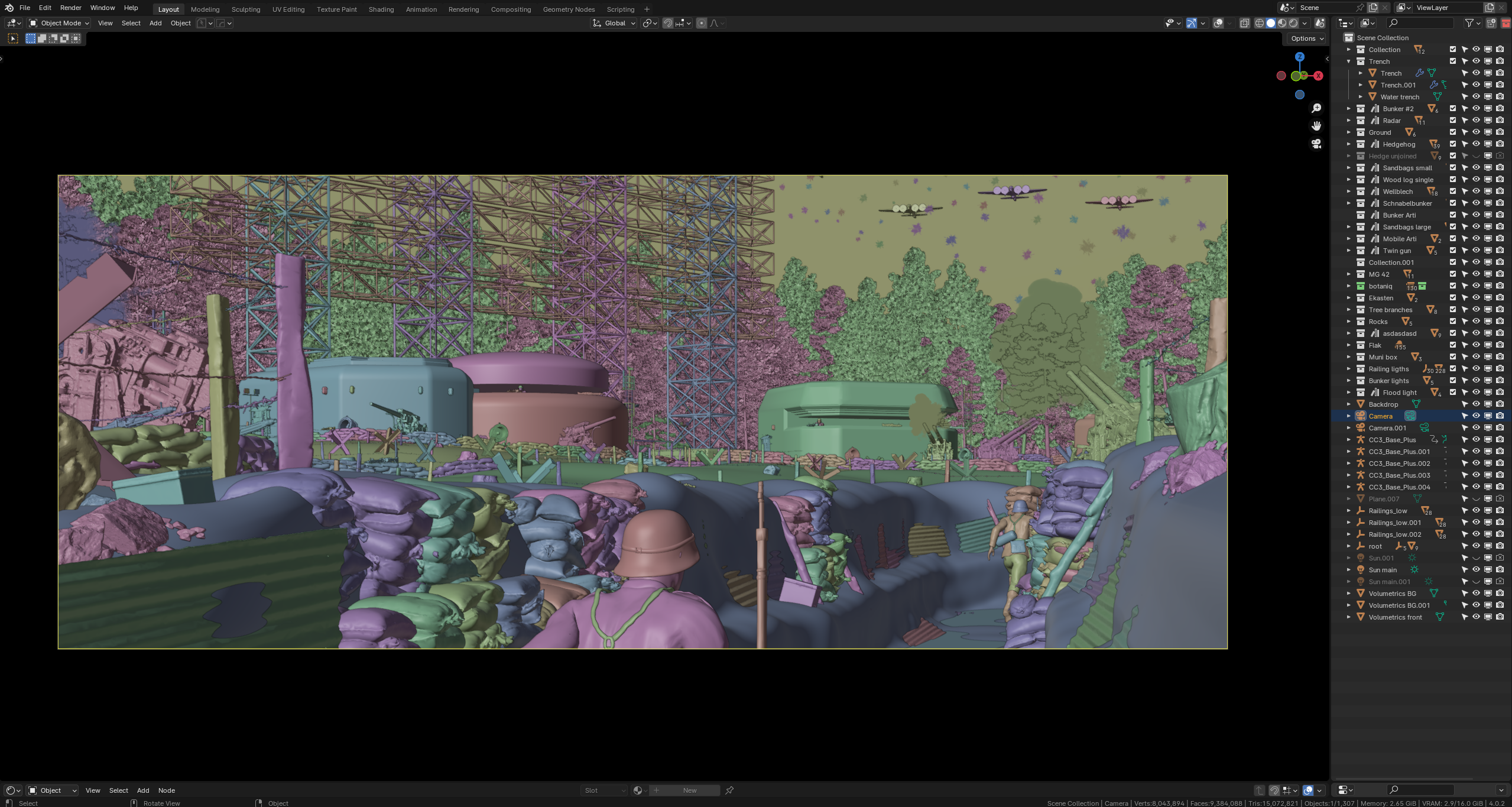Open the Node menu in bottom editor
The width and height of the screenshot is (1512, 807).
click(167, 790)
